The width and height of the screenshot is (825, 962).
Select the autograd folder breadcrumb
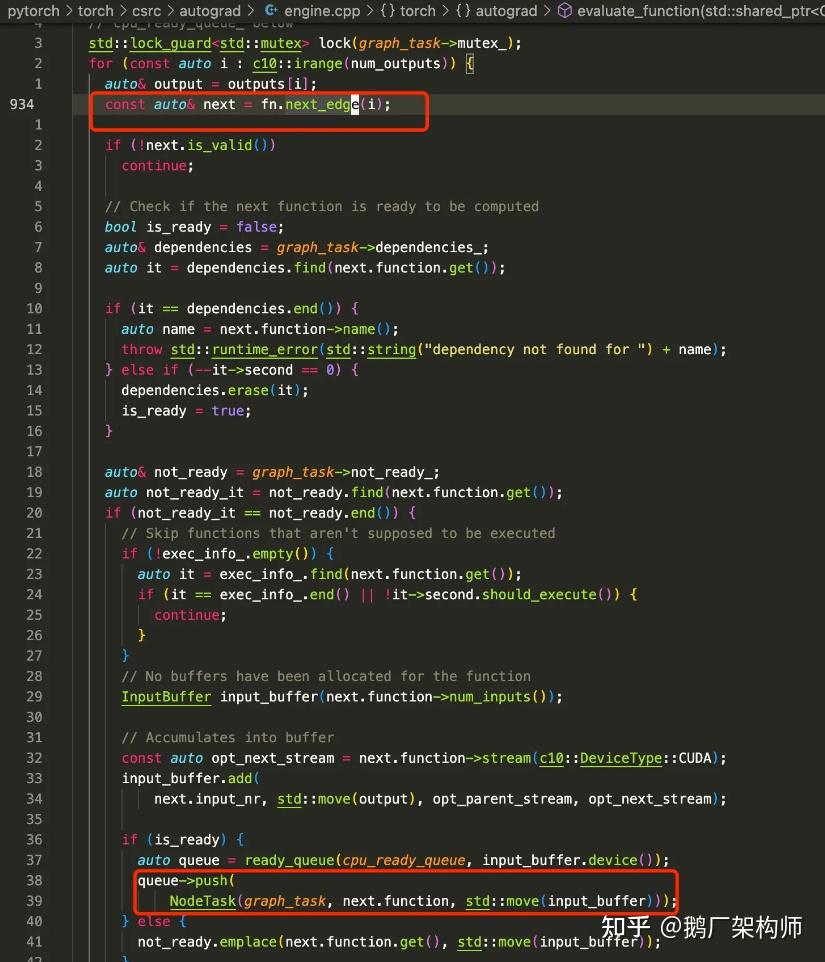coord(210,10)
